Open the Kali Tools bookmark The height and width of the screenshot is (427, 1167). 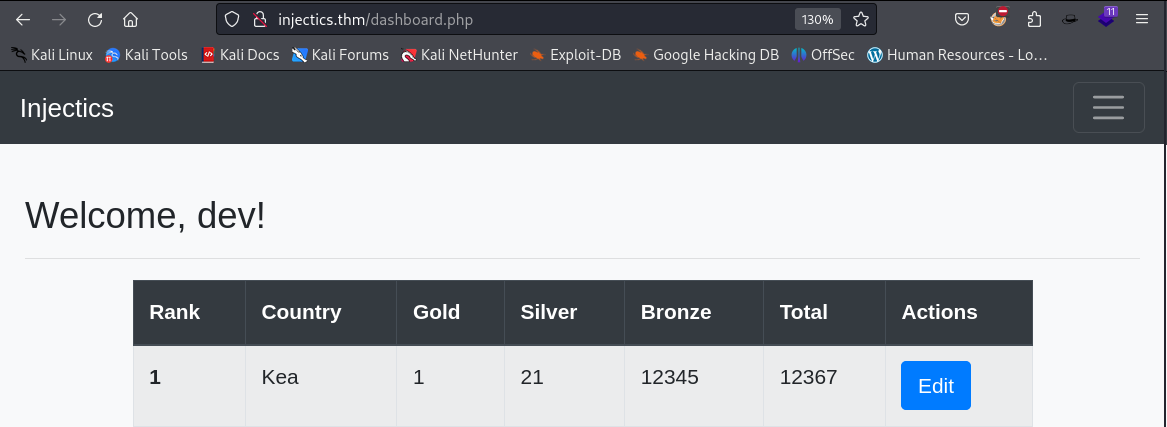tap(146, 54)
